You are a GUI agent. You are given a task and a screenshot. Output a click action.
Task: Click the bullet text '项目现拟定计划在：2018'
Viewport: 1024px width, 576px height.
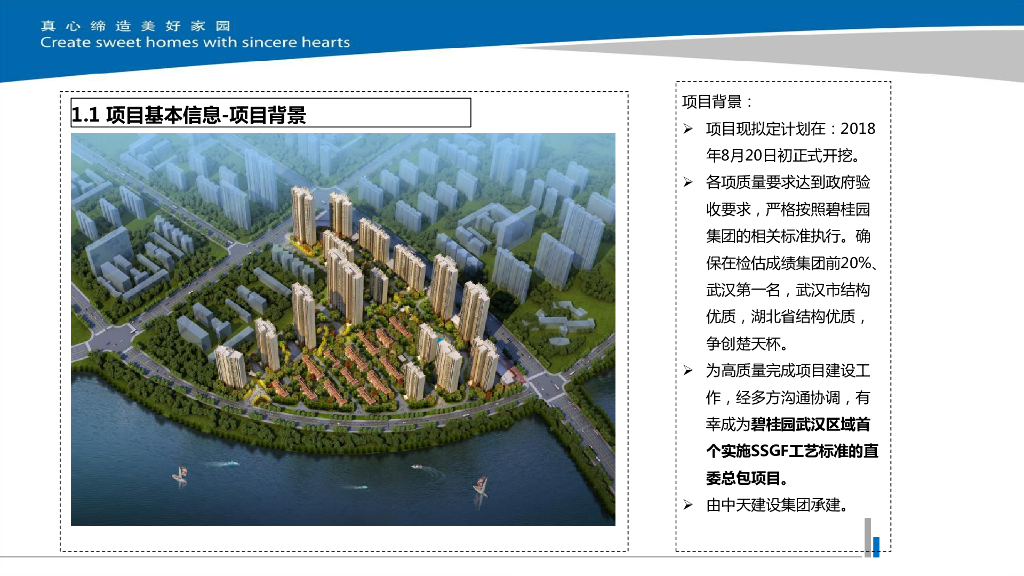[x=790, y=129]
